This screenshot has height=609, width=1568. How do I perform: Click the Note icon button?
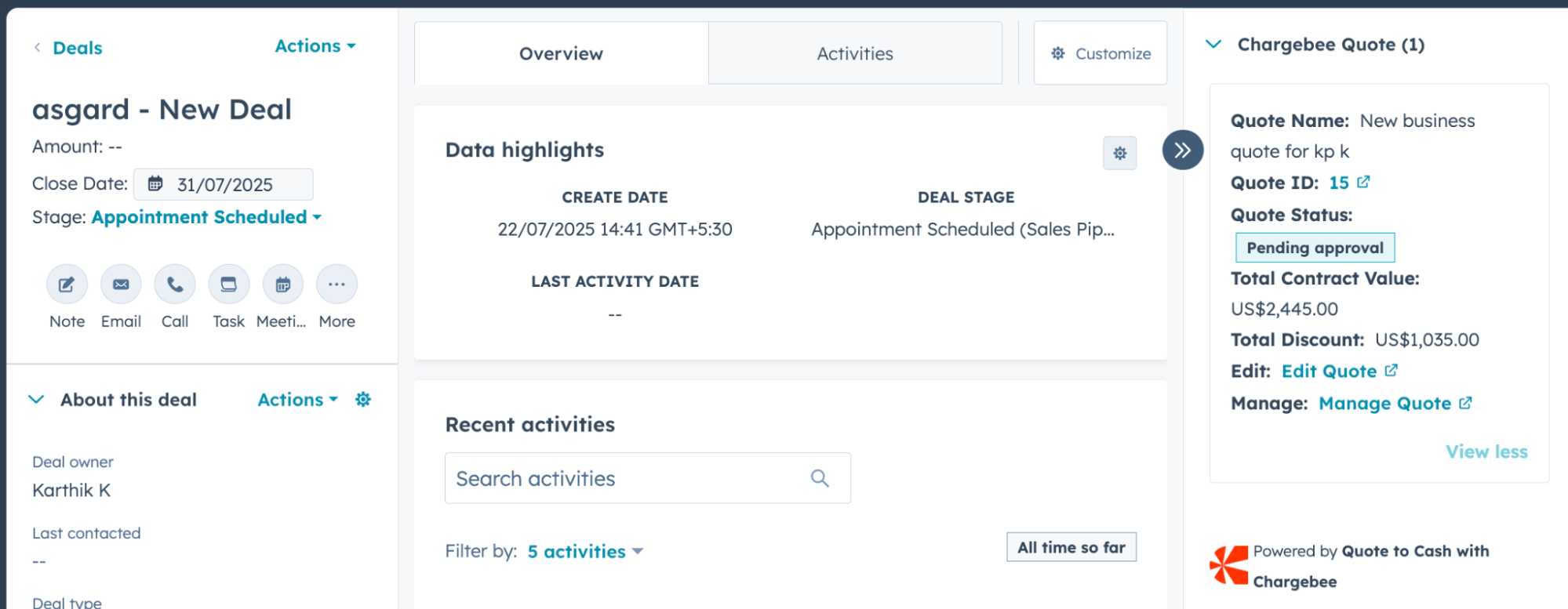[67, 285]
